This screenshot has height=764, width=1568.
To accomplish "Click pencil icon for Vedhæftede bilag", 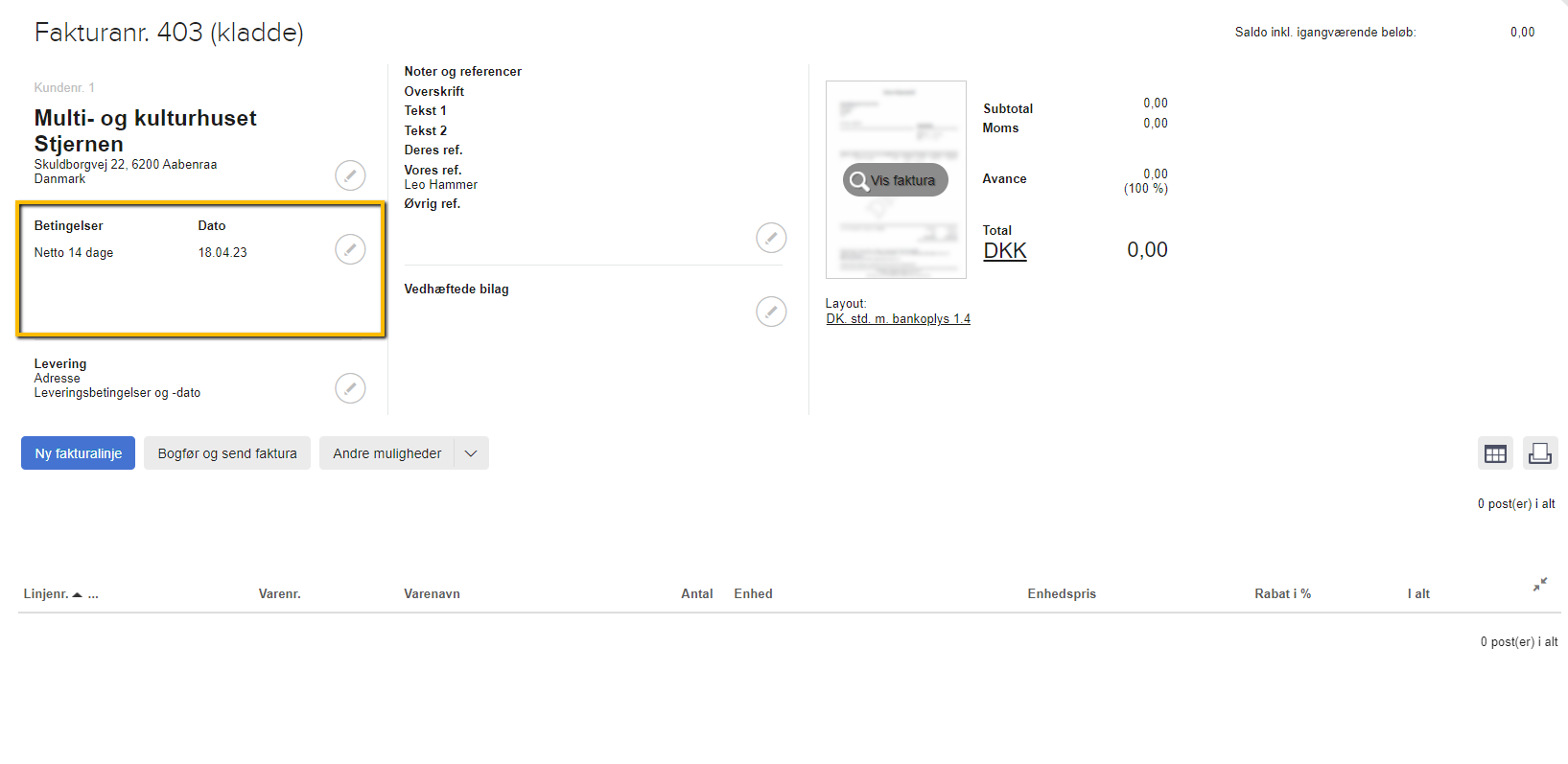I will pyautogui.click(x=771, y=312).
